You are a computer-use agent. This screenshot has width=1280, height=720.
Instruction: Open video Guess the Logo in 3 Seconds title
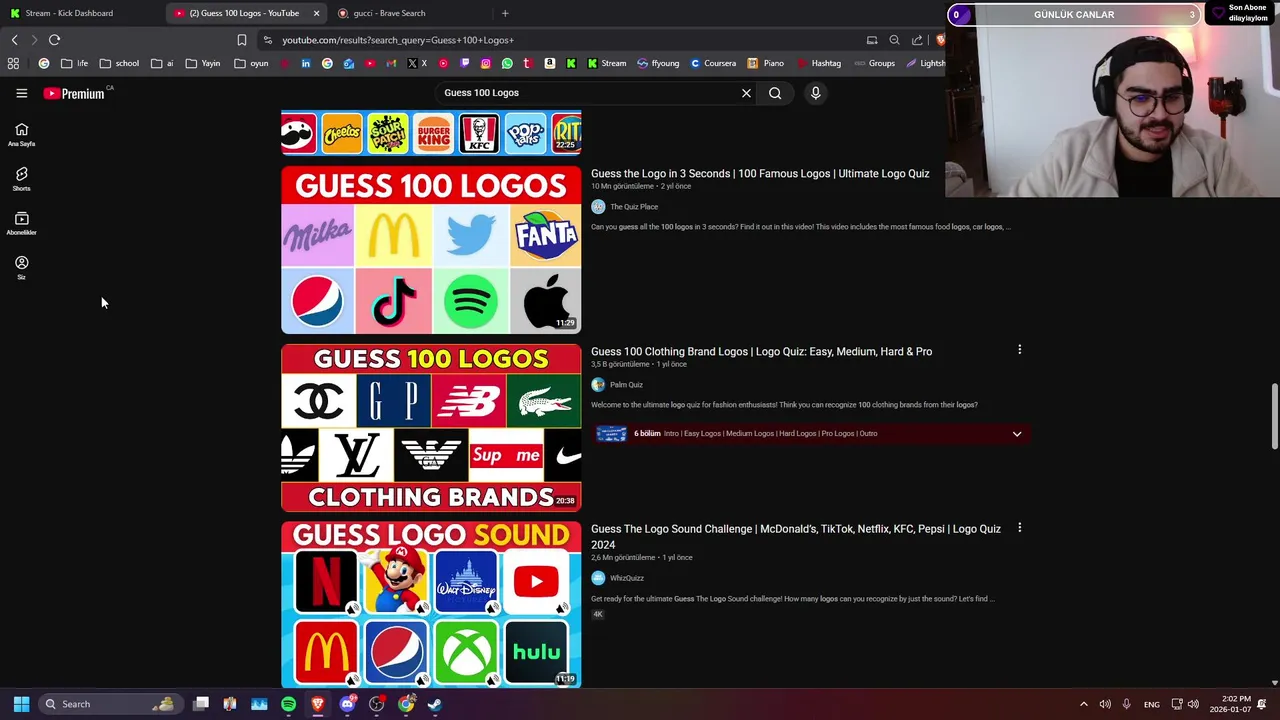pyautogui.click(x=760, y=174)
